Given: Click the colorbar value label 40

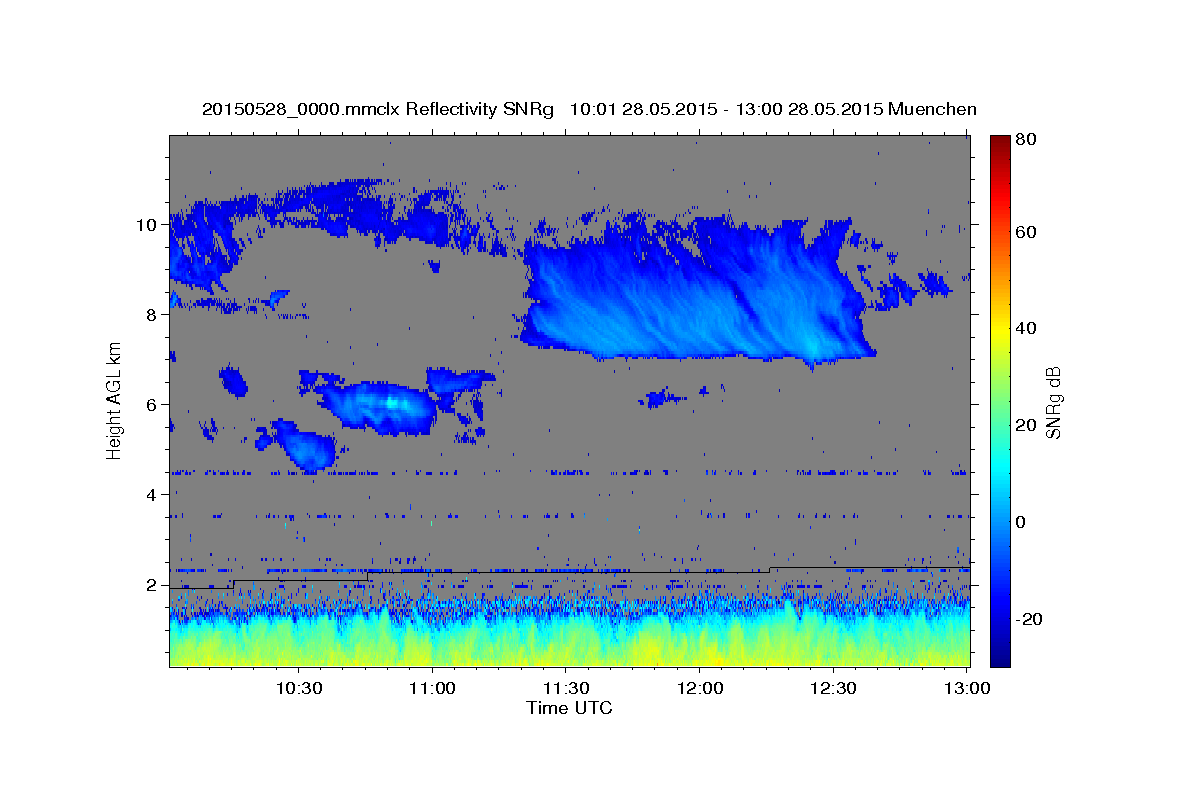Looking at the screenshot, I should coord(1027,328).
